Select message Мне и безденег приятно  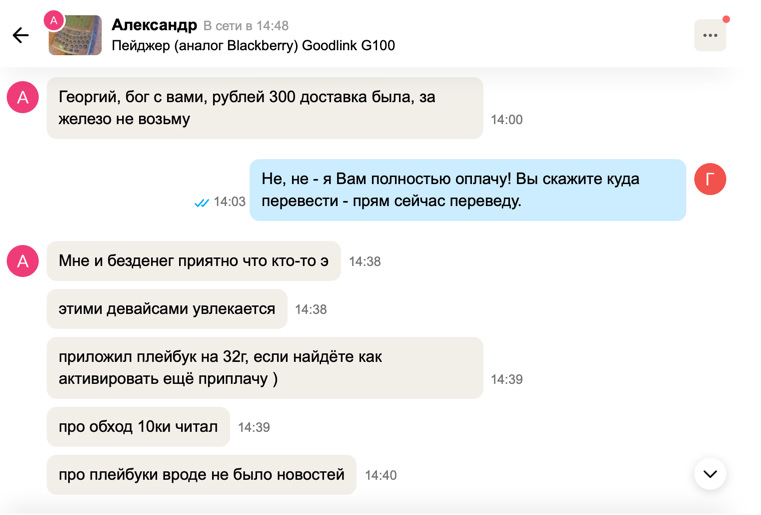coord(193,261)
